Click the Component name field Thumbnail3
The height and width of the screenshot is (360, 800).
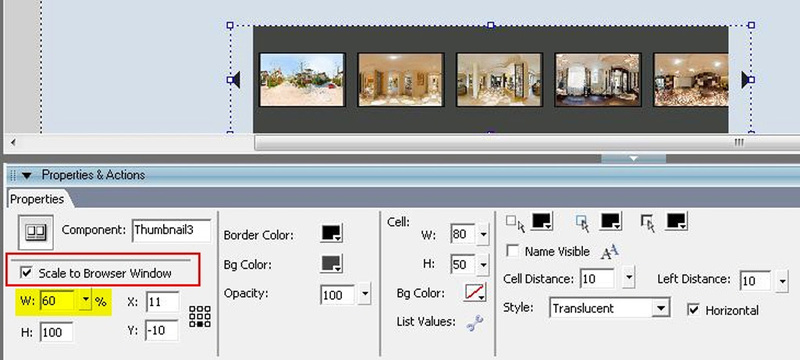point(171,230)
